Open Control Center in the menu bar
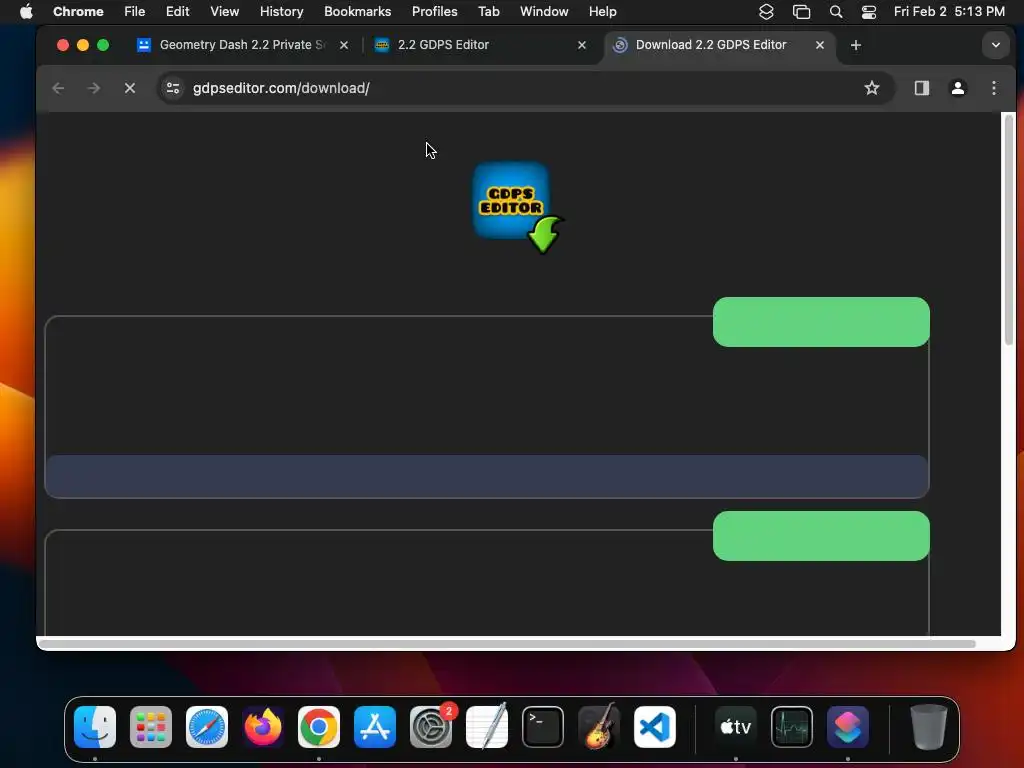The width and height of the screenshot is (1024, 768). click(x=869, y=12)
